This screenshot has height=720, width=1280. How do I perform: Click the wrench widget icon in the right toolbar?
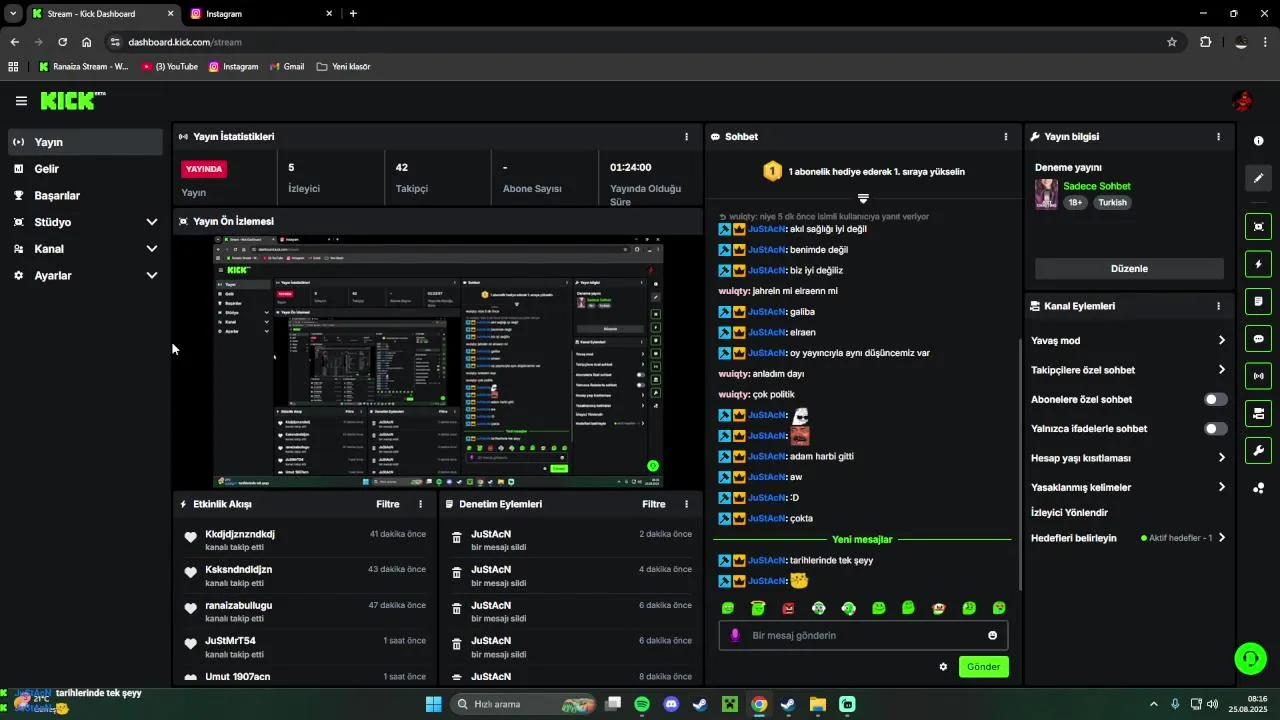[x=1259, y=450]
